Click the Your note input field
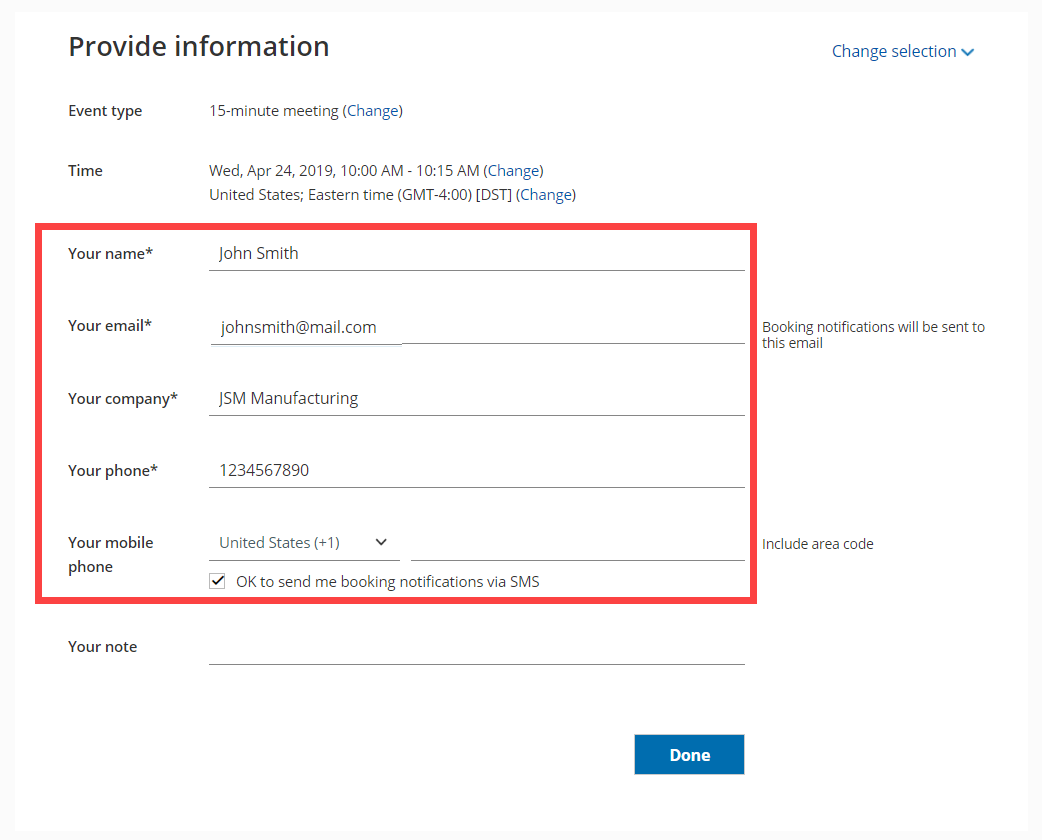The height and width of the screenshot is (840, 1042). tap(476, 647)
